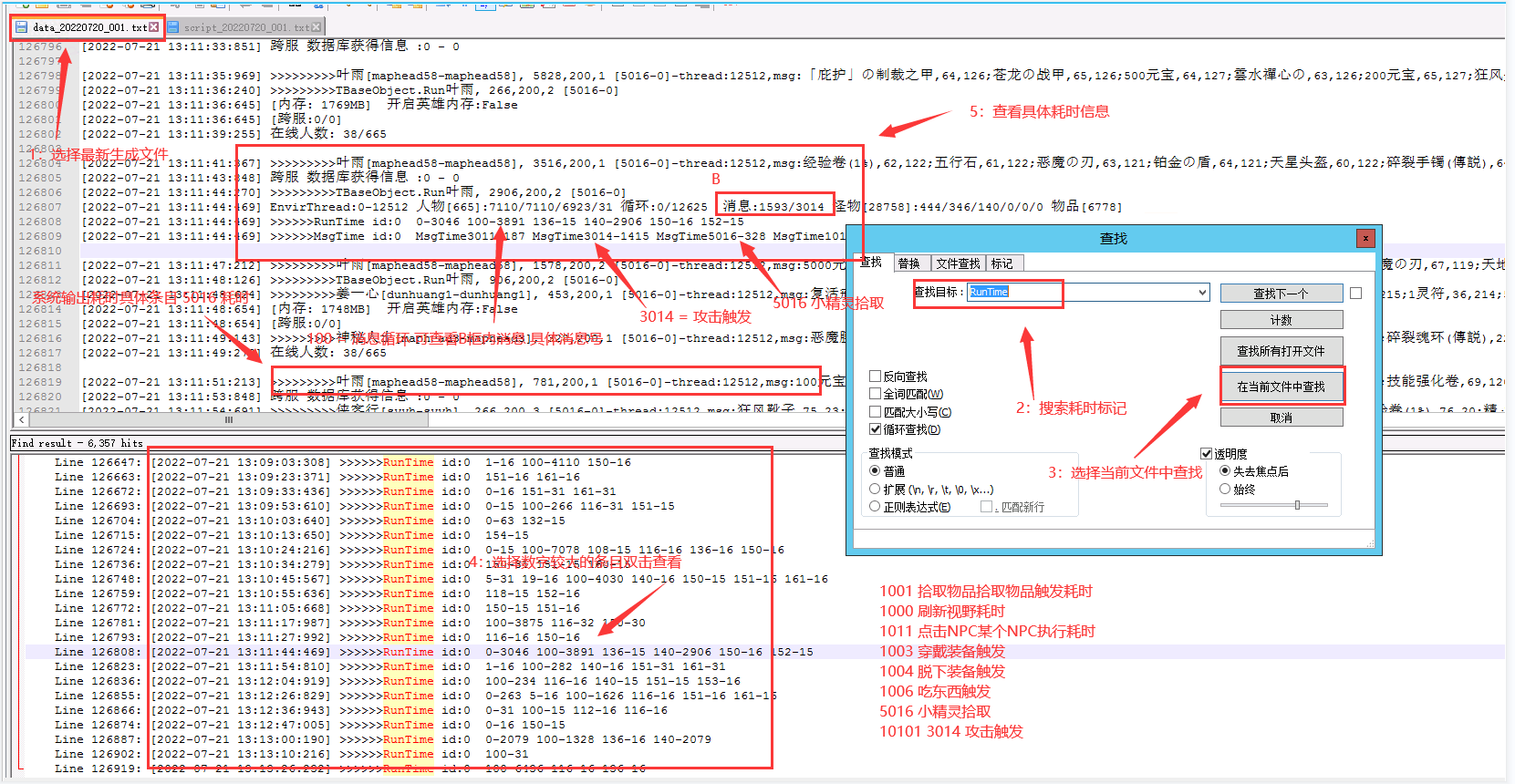Image resolution: width=1515 pixels, height=784 pixels.
Task: Open the 文件查找 tab in find dialog
Action: pos(958,263)
